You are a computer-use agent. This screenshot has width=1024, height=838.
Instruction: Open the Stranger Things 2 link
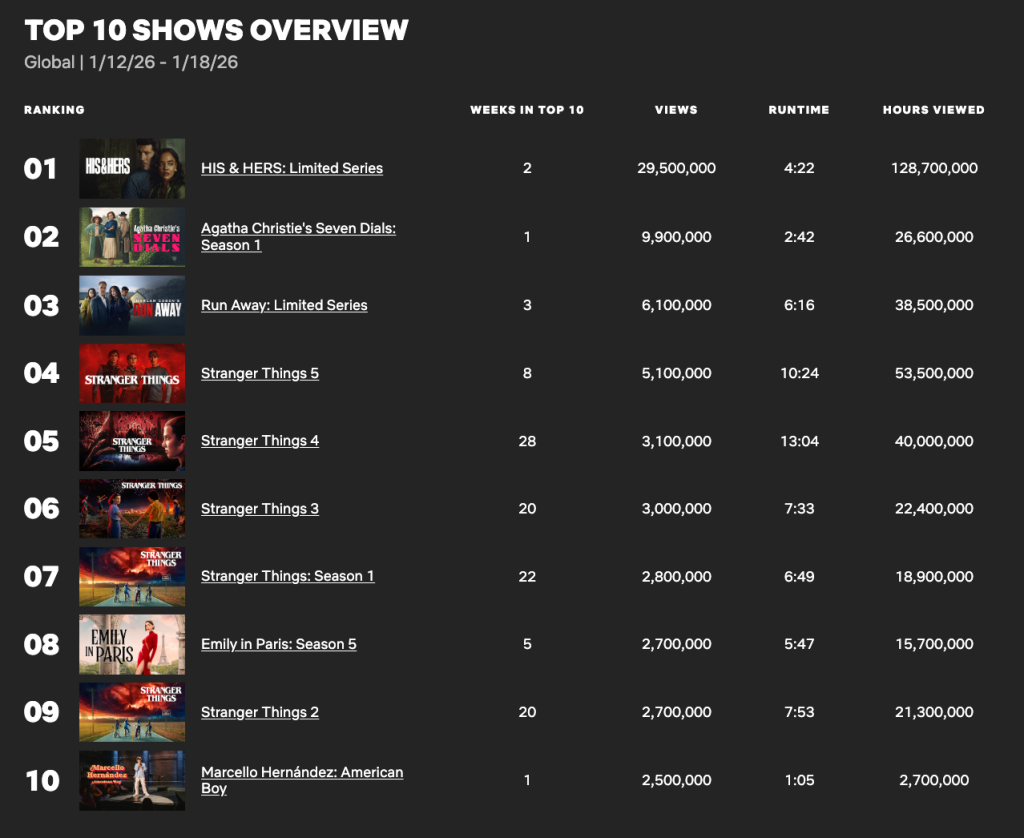tap(260, 712)
